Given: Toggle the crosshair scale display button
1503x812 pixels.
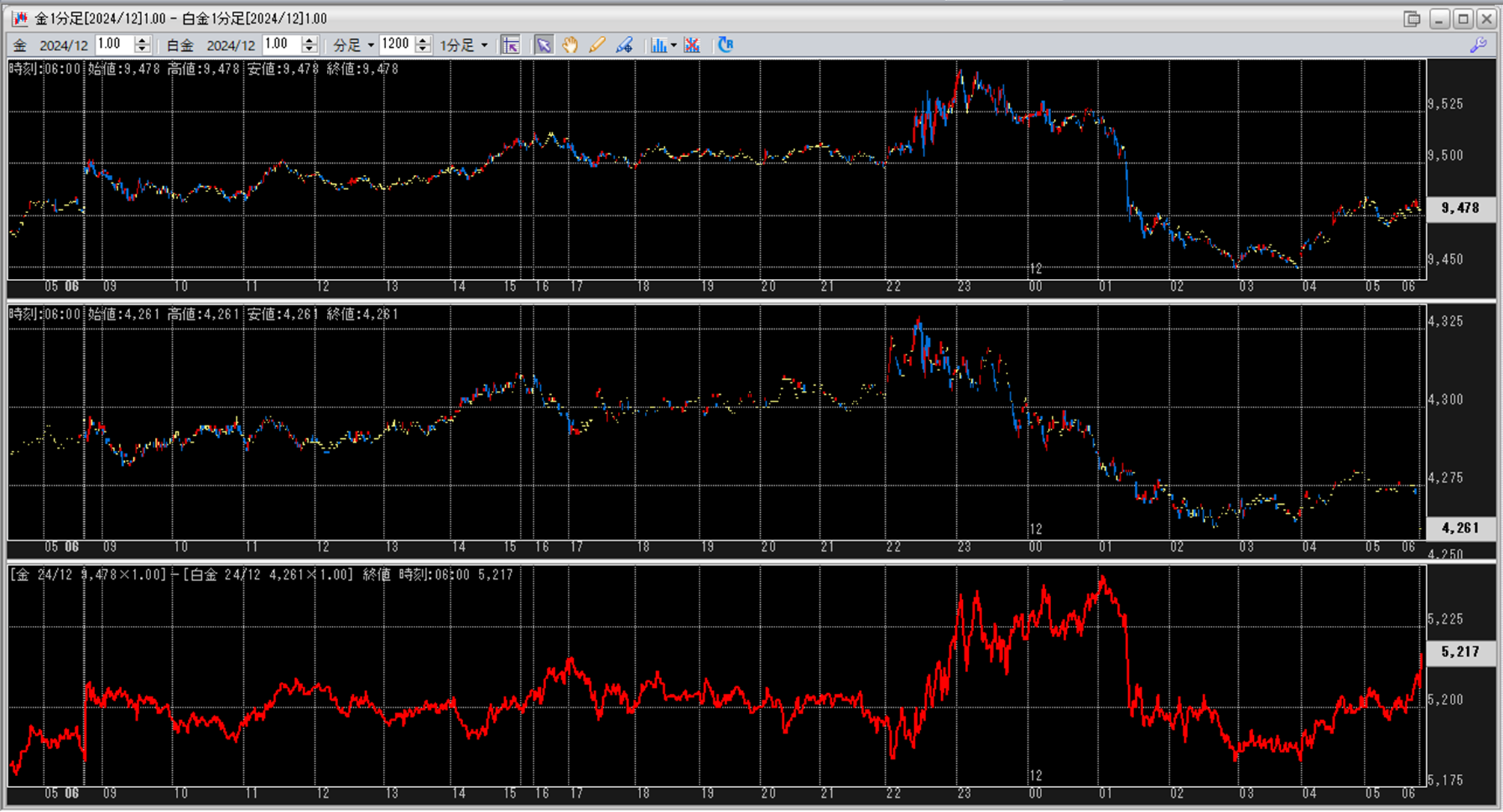Looking at the screenshot, I should [x=510, y=45].
